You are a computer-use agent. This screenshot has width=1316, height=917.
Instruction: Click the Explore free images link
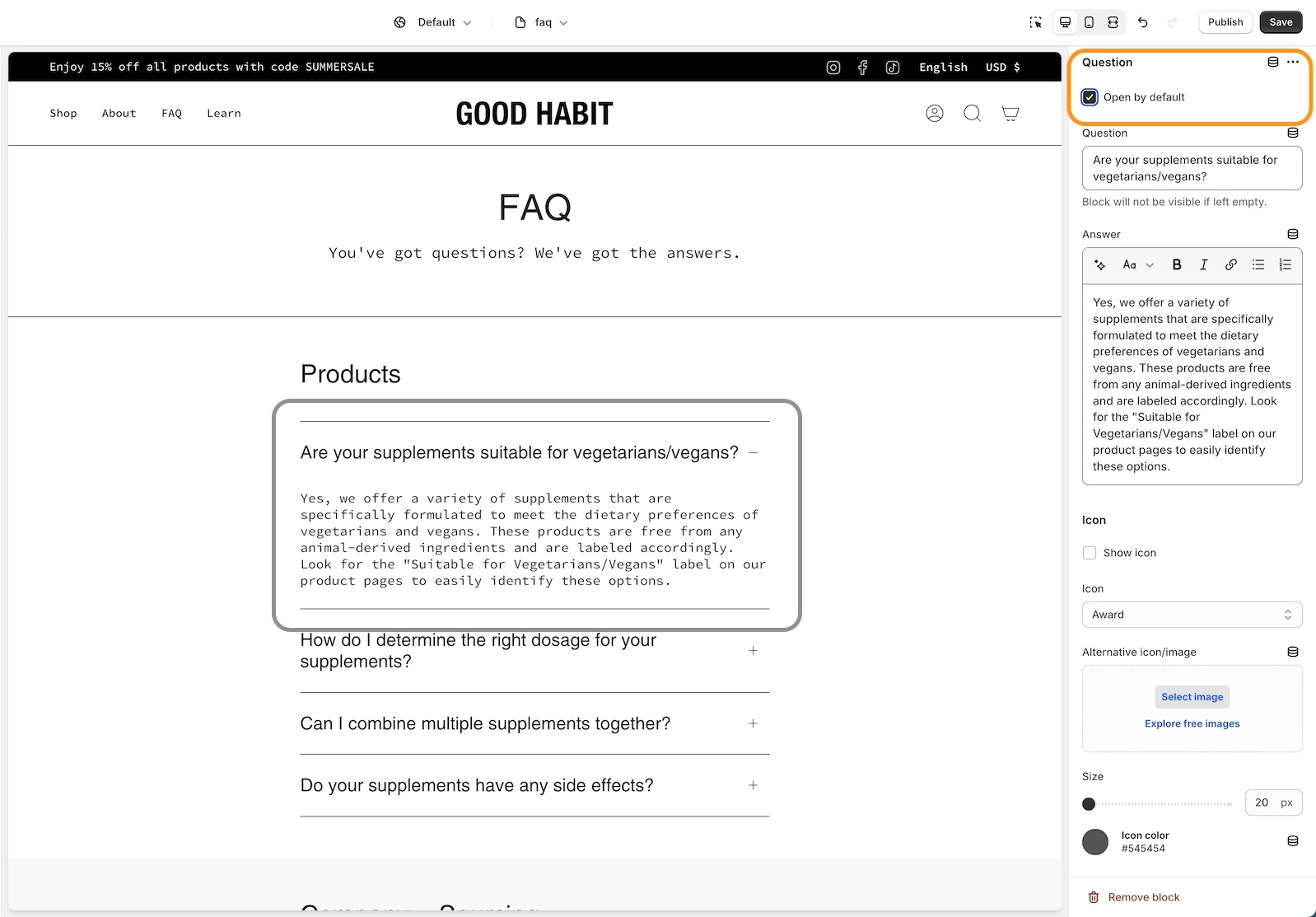pyautogui.click(x=1192, y=723)
